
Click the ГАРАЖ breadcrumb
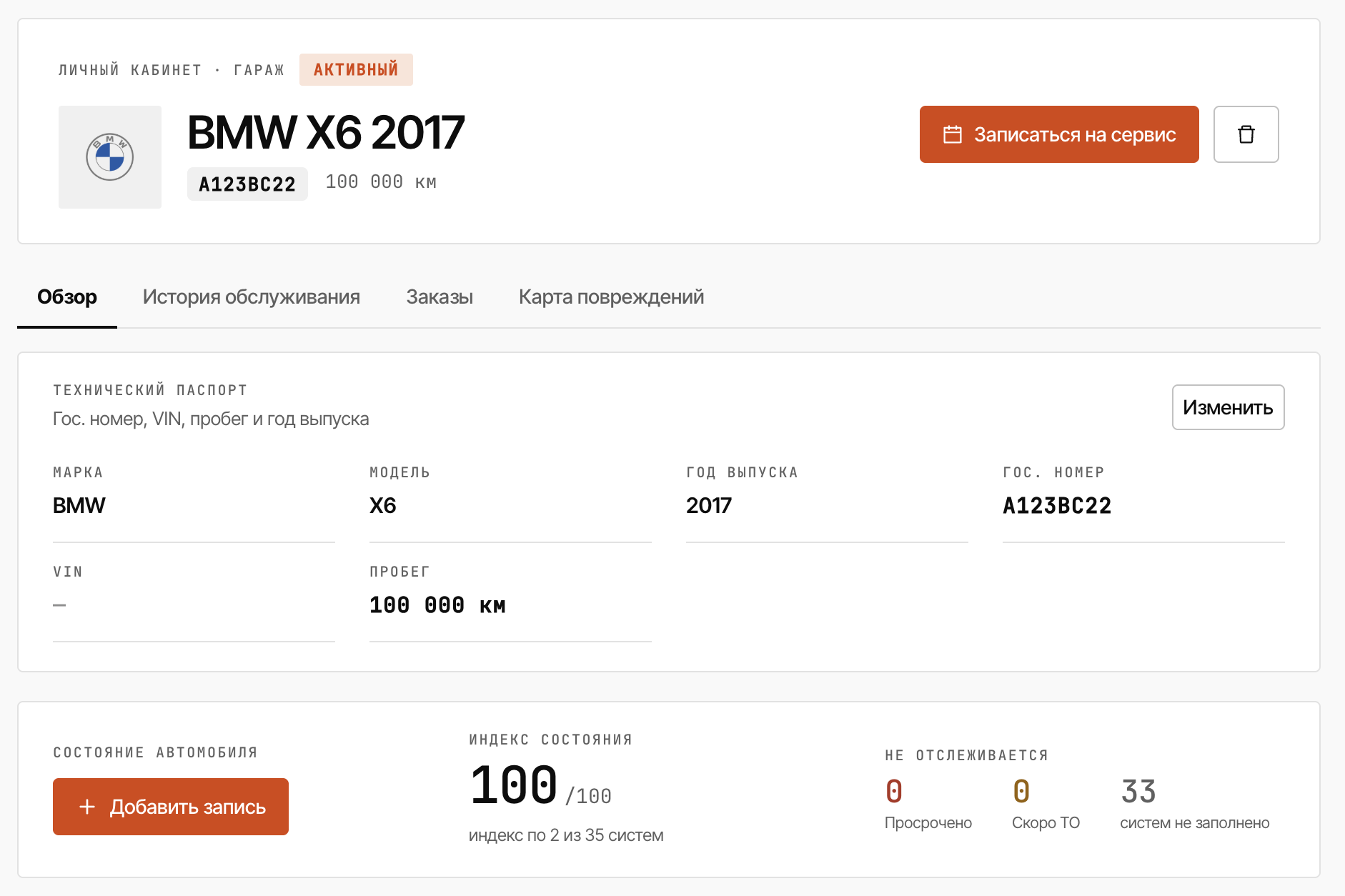pyautogui.click(x=259, y=70)
